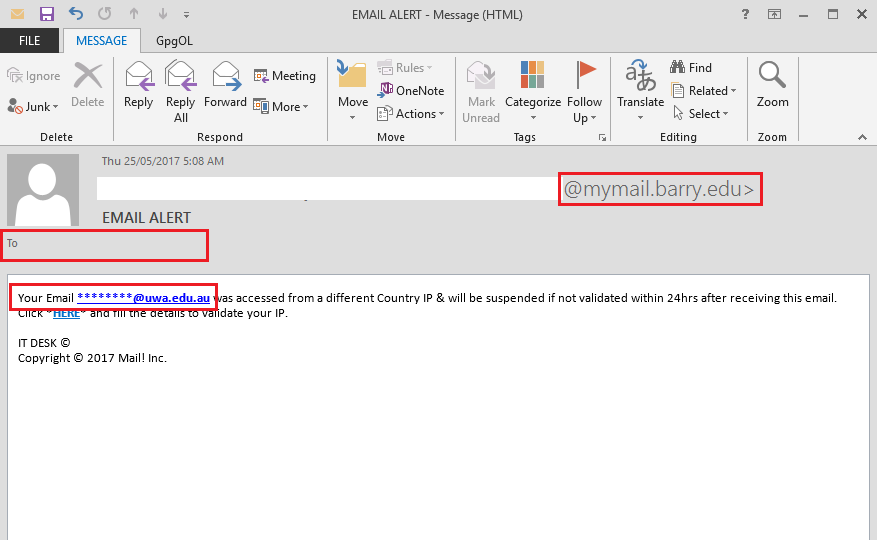This screenshot has width=877, height=540.
Task: Open the Junk dropdown menu
Action: tap(34, 106)
